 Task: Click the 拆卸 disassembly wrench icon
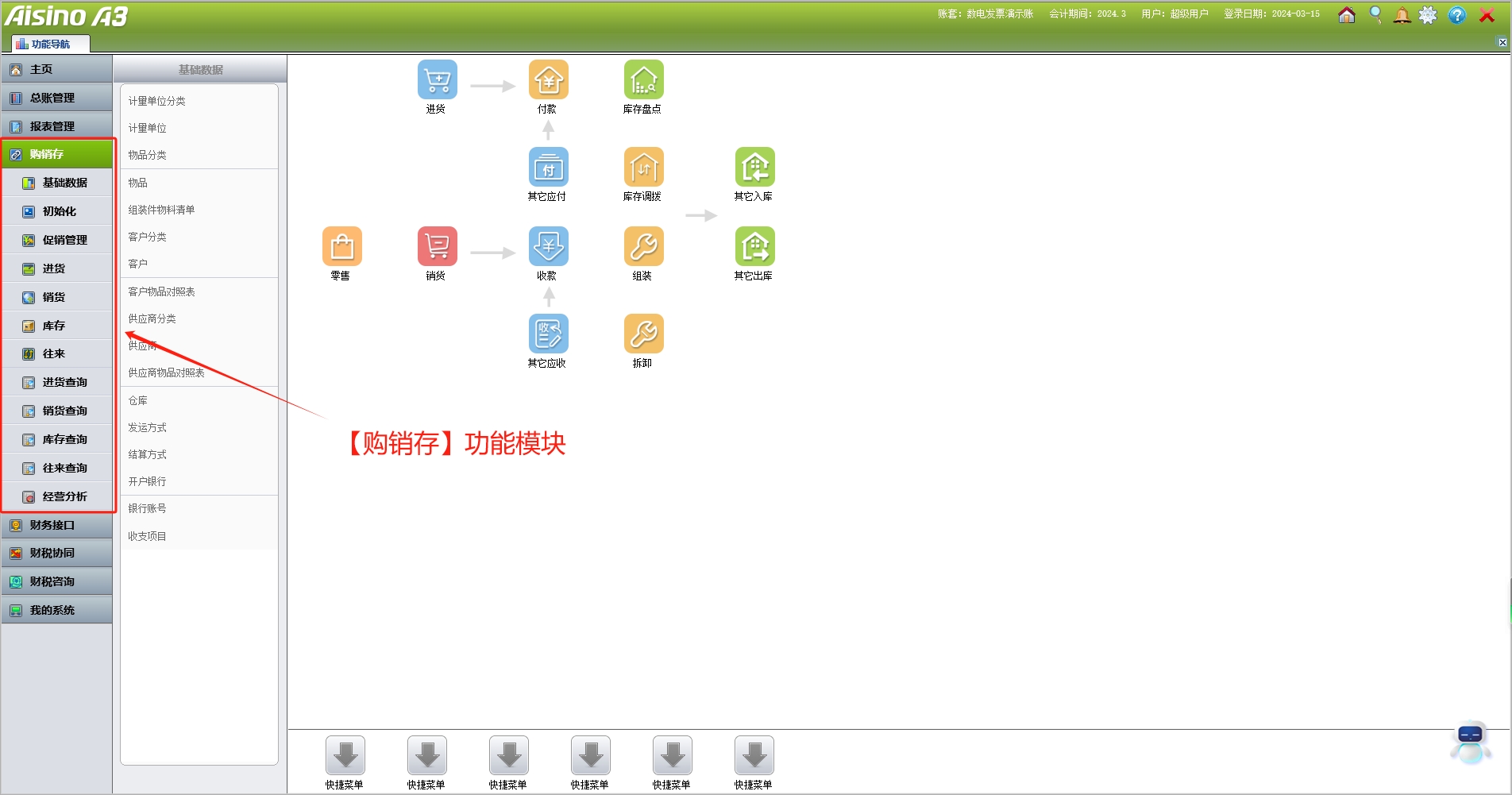click(x=643, y=334)
